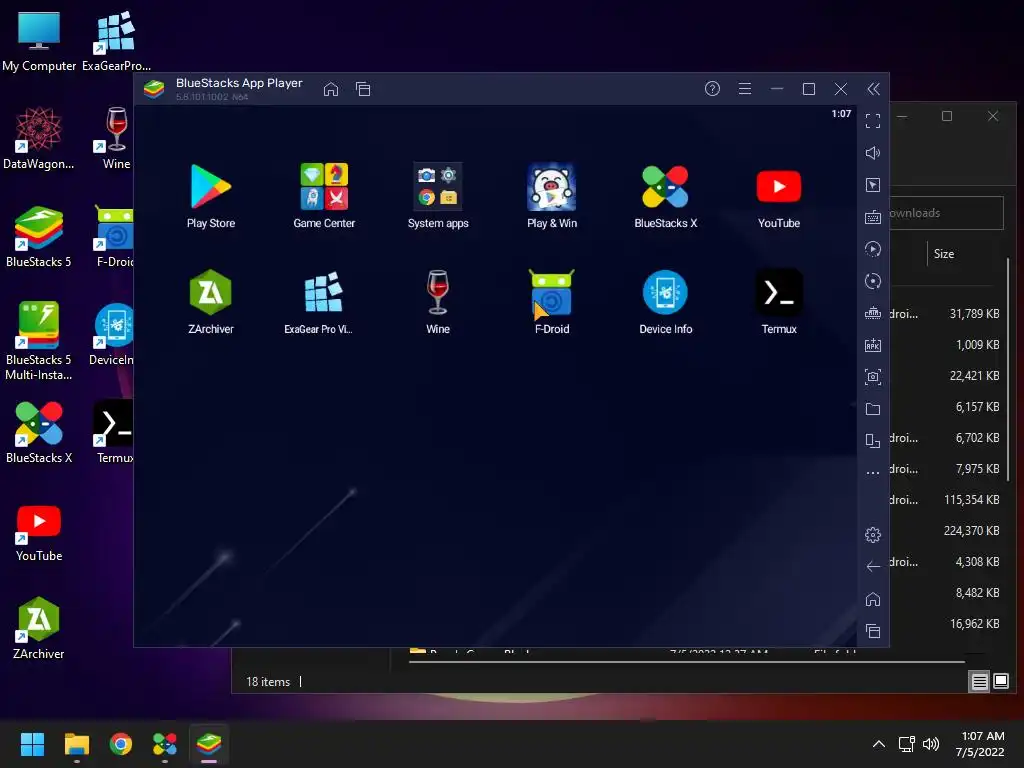
Task: Click the Android back arrow in sidebar
Action: click(873, 566)
